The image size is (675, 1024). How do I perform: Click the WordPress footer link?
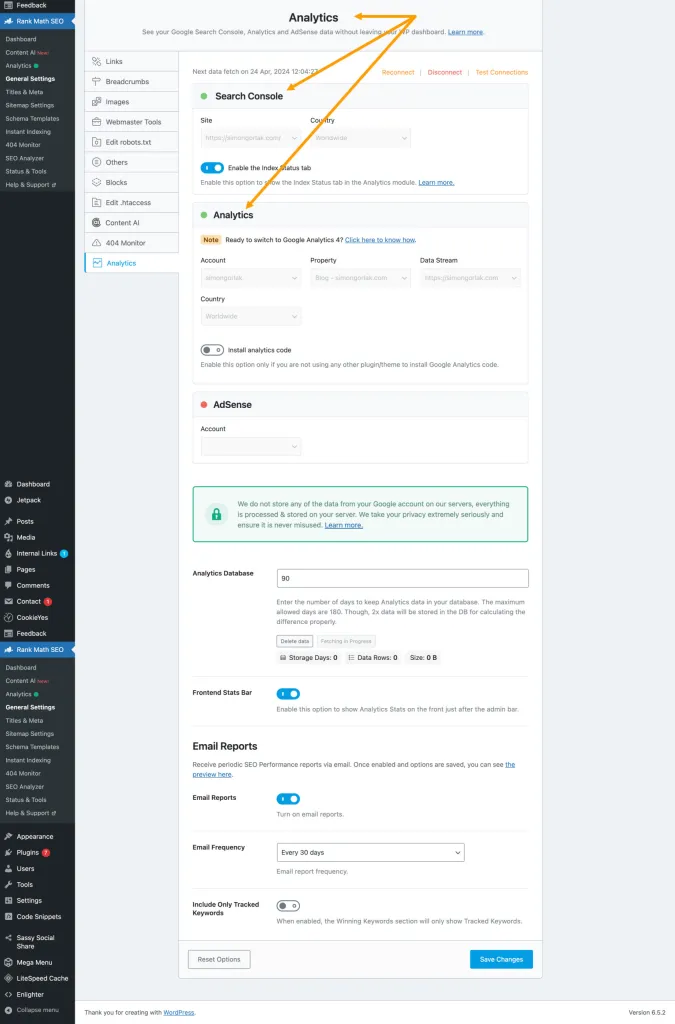pyautogui.click(x=178, y=1013)
